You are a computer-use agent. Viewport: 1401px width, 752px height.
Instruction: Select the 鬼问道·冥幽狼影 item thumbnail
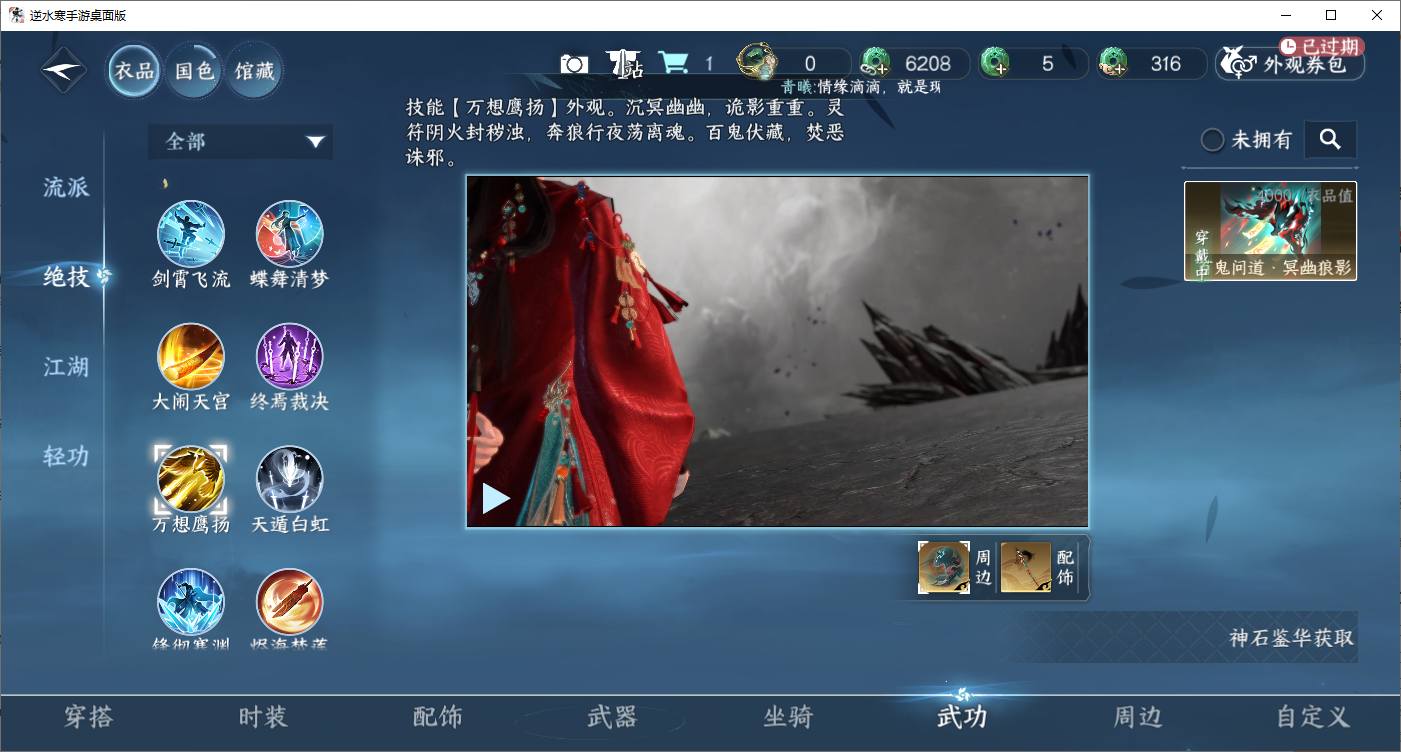1269,230
